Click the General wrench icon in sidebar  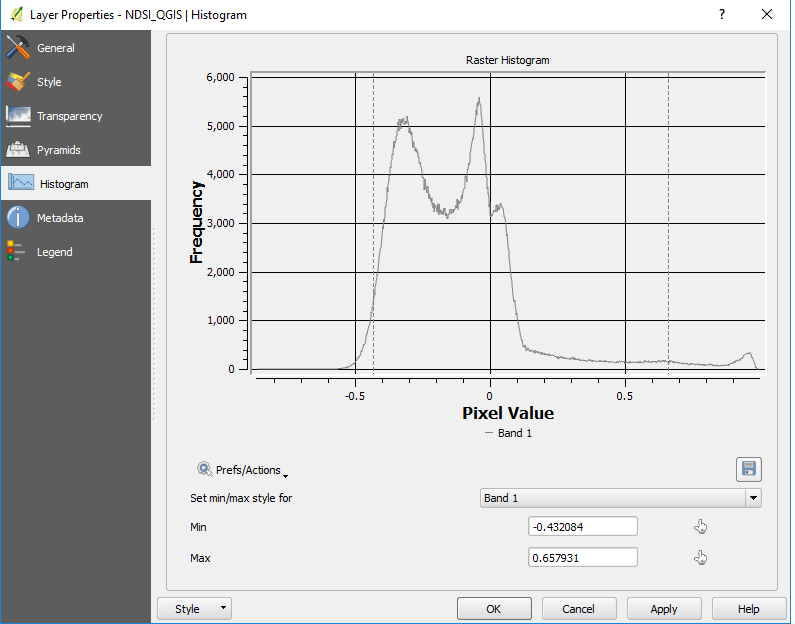click(19, 48)
